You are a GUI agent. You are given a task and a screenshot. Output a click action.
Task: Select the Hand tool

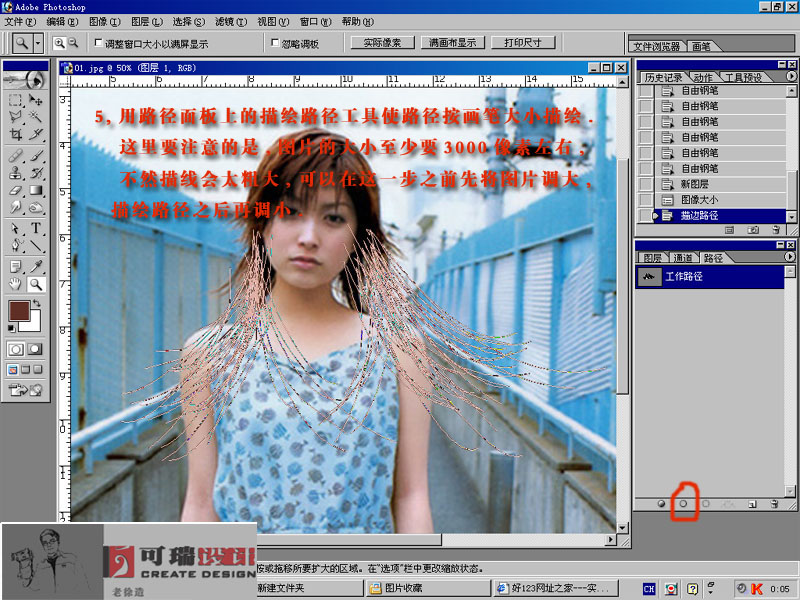tap(17, 284)
